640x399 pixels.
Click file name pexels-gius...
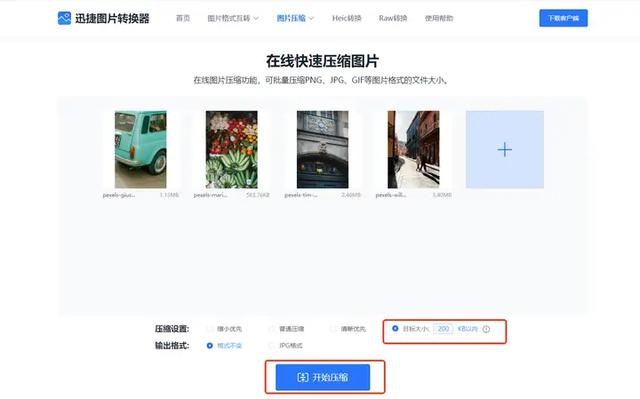pos(119,195)
